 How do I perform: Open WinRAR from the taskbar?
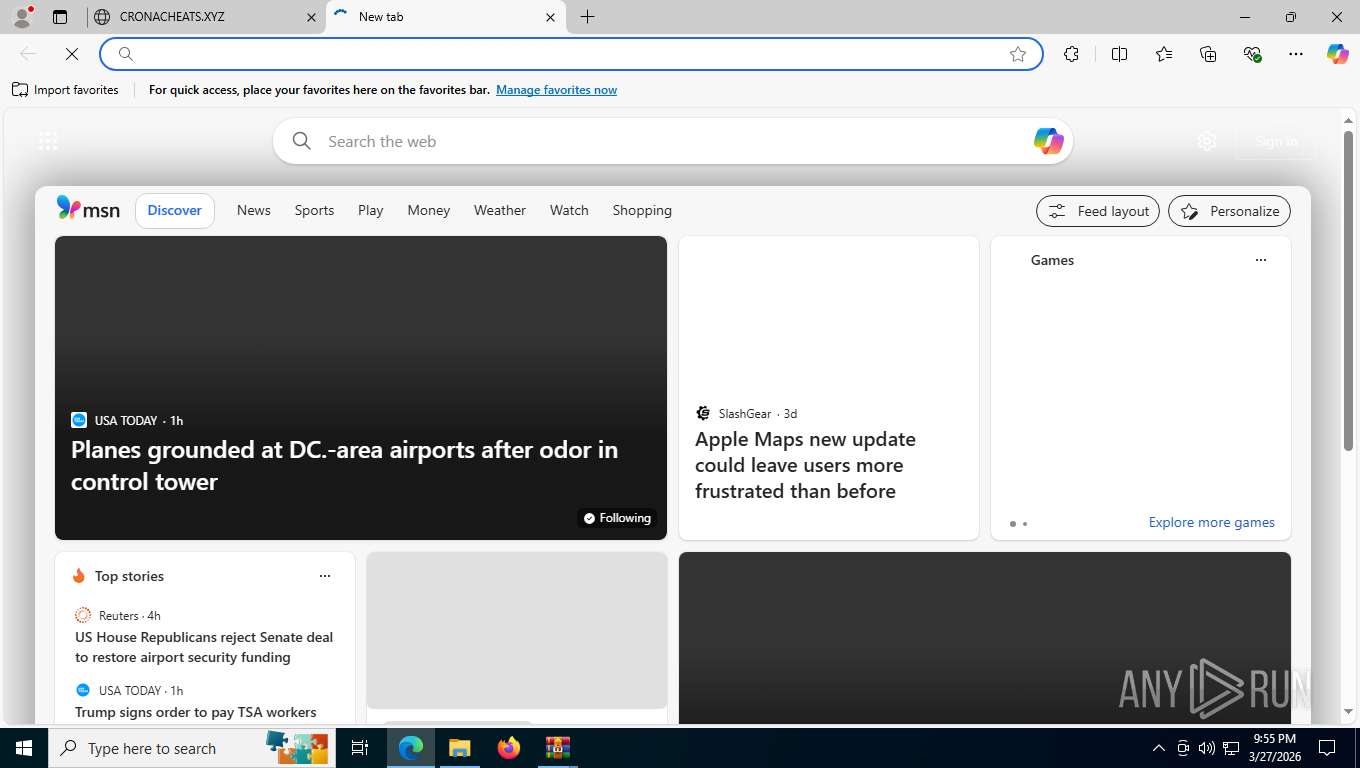click(x=558, y=748)
